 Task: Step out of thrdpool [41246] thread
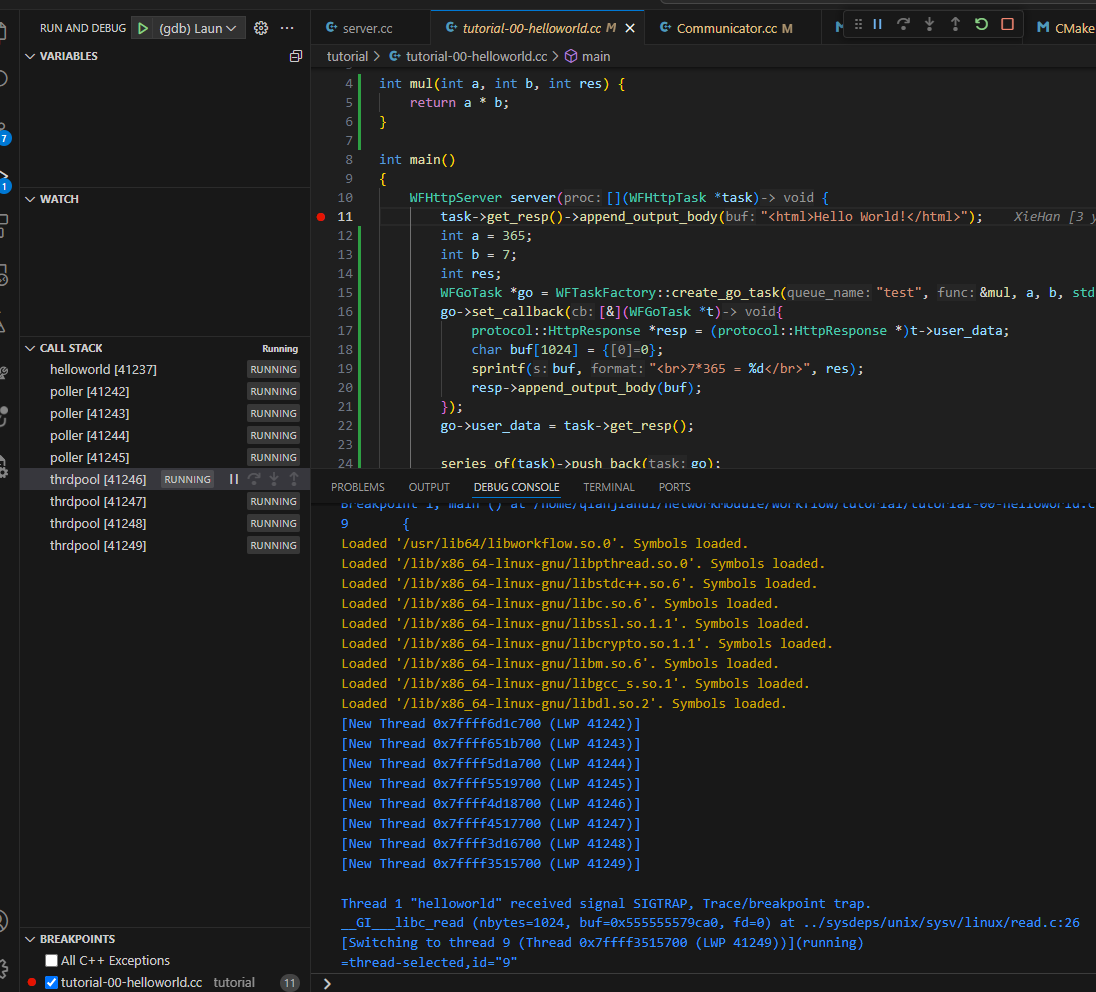coord(294,480)
